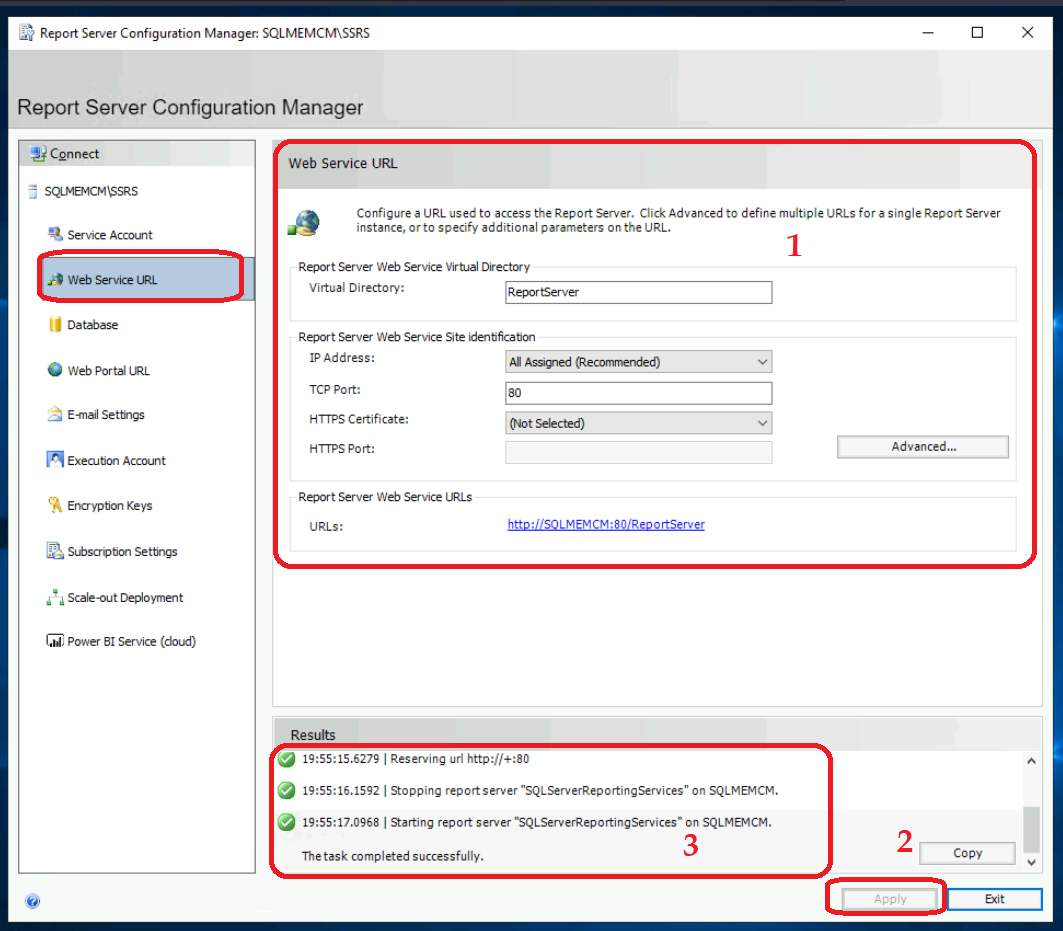Expand the IP Address dropdown

click(762, 362)
